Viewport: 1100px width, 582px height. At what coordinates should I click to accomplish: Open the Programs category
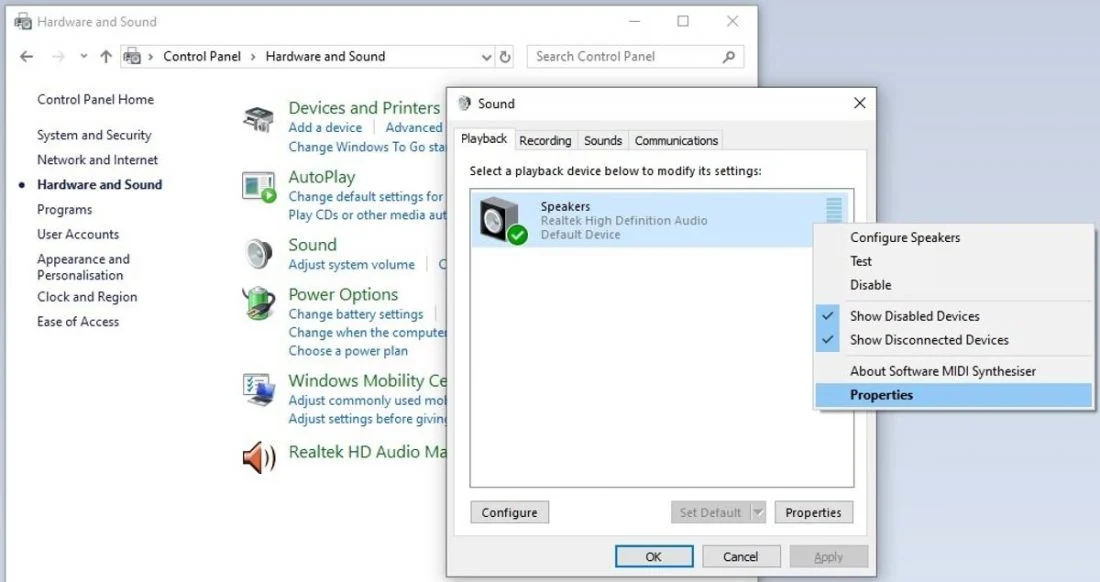[x=65, y=210]
